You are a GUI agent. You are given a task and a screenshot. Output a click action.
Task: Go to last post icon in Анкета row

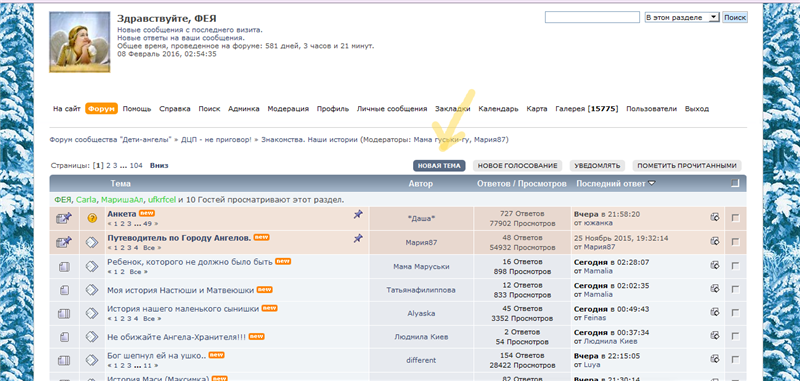[715, 217]
